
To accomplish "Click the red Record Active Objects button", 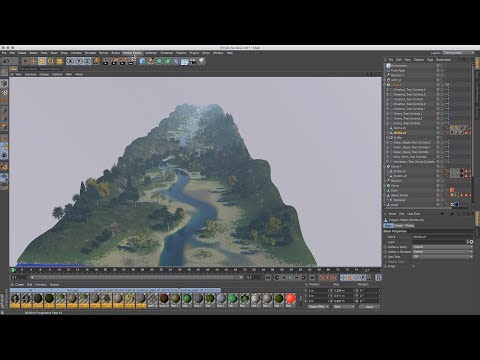I will 321,277.
